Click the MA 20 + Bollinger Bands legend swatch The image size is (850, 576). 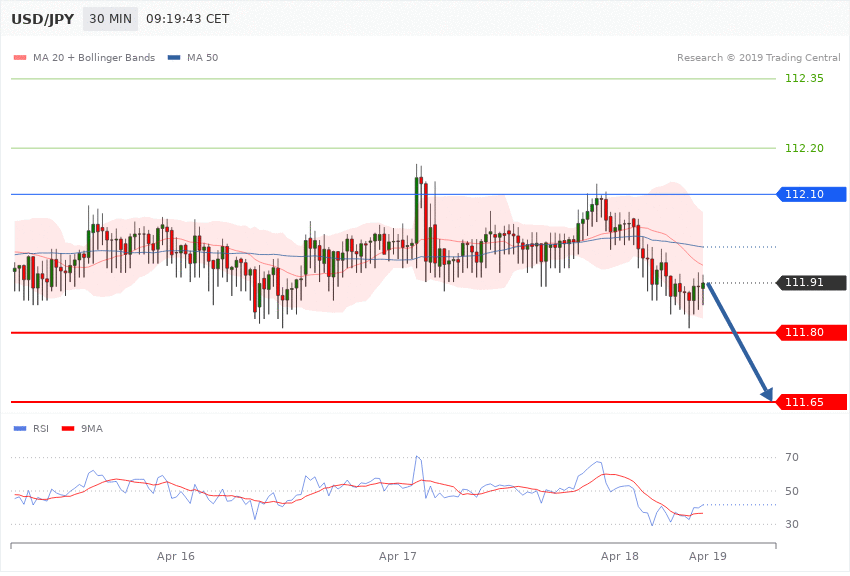tap(20, 57)
